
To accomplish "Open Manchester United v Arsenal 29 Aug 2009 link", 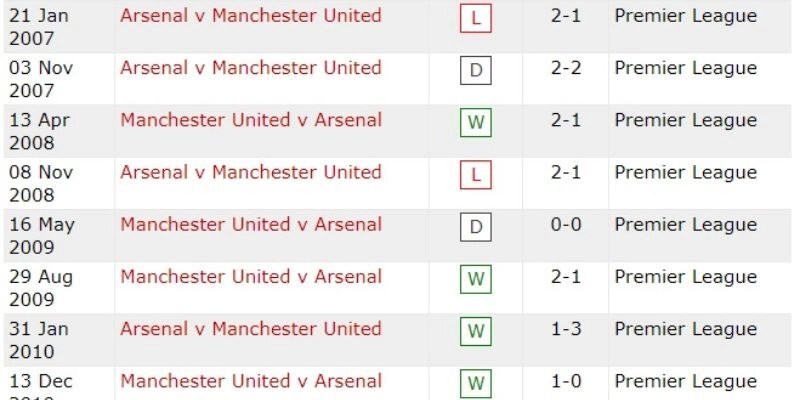I will [x=251, y=276].
